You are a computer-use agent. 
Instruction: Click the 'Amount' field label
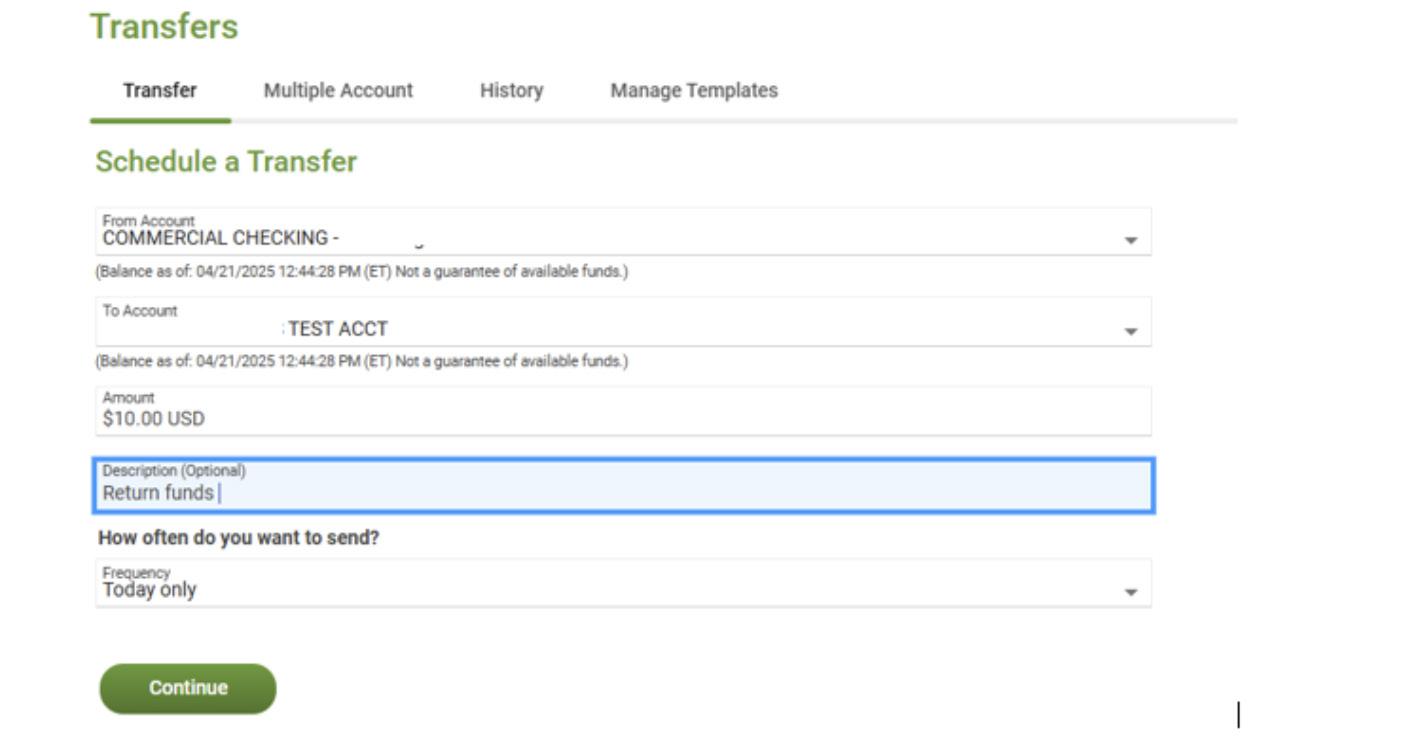click(128, 398)
